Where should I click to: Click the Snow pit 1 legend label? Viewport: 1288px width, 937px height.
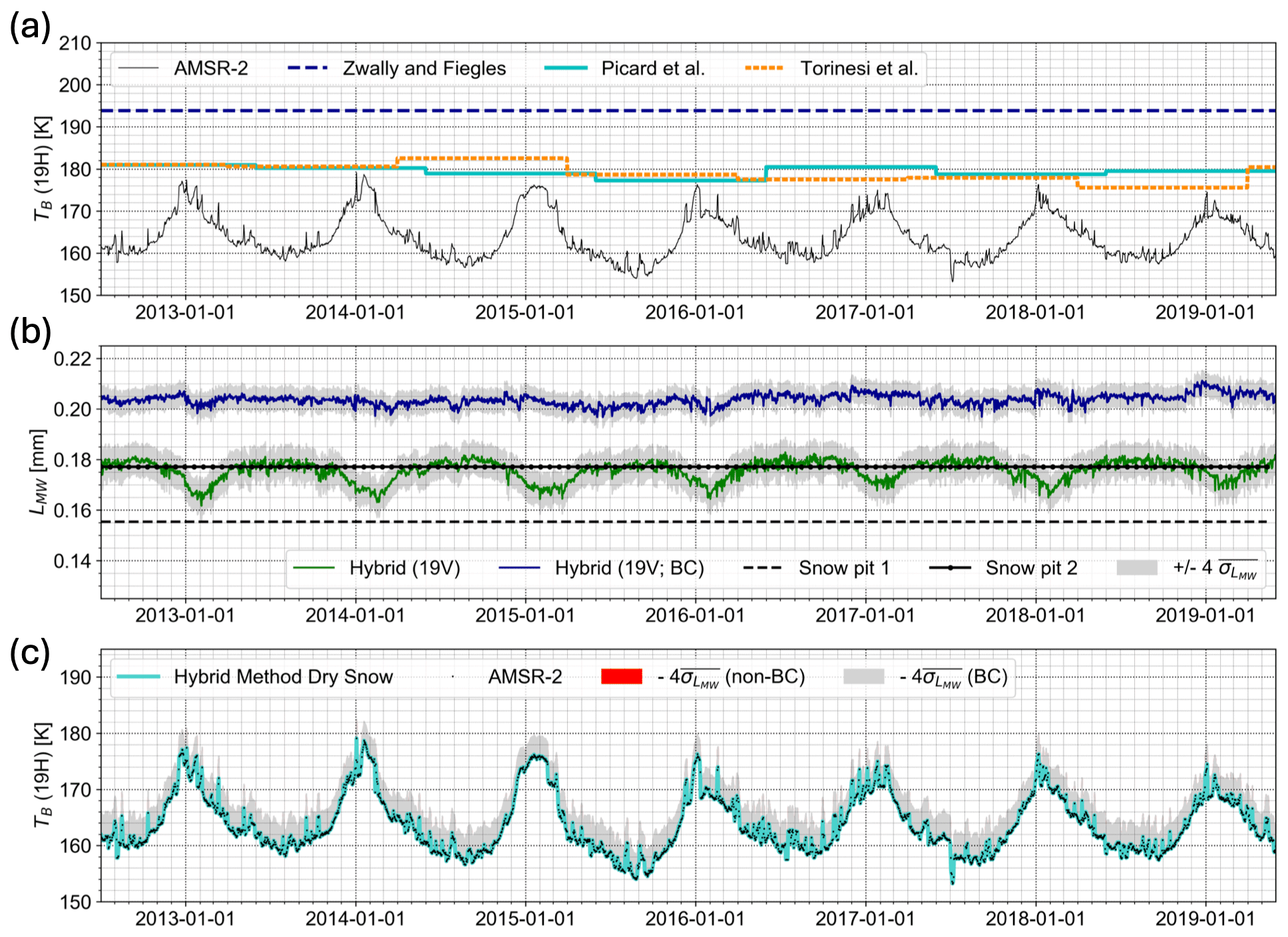pos(844,568)
